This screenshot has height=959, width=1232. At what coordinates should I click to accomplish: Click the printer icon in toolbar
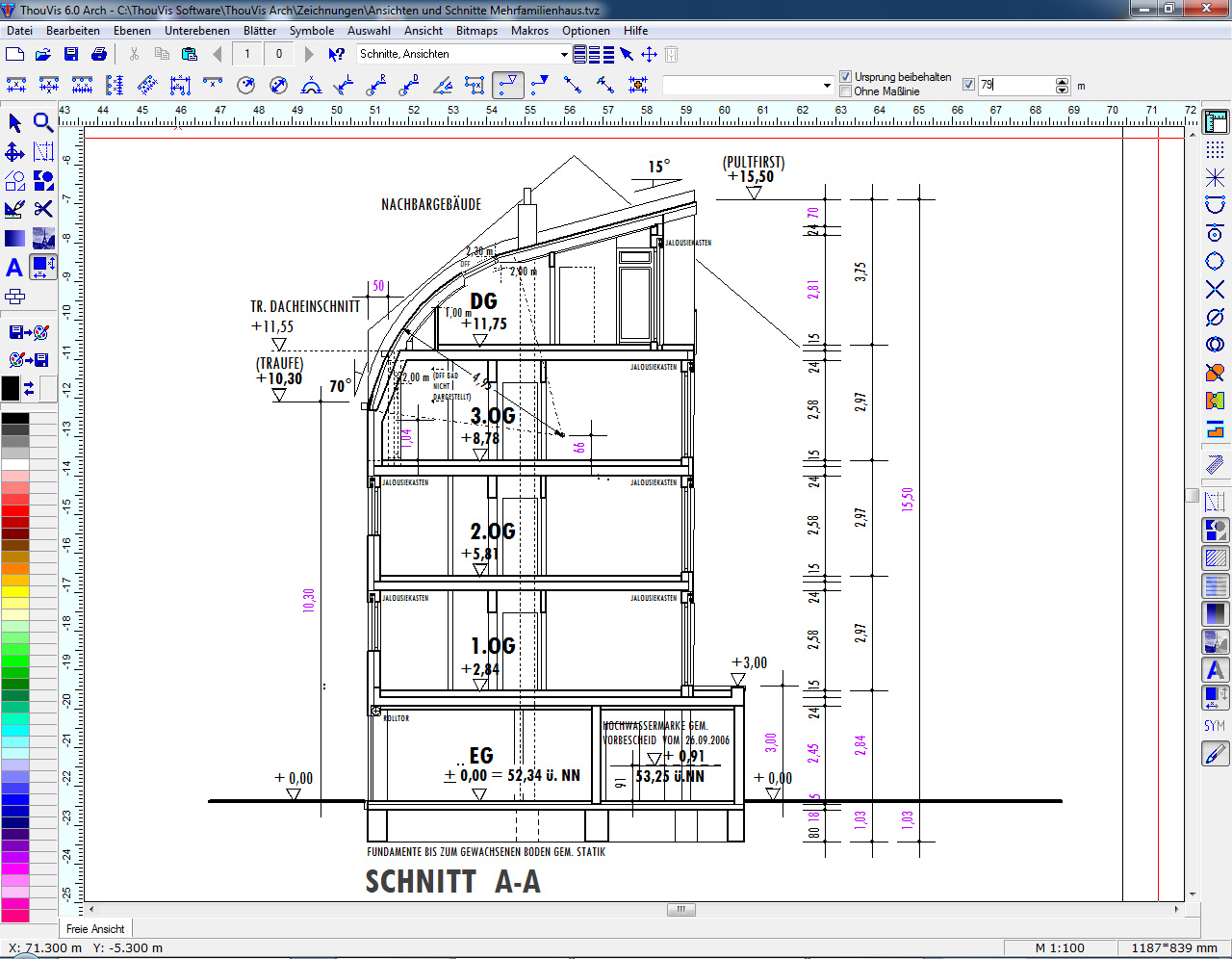point(98,54)
